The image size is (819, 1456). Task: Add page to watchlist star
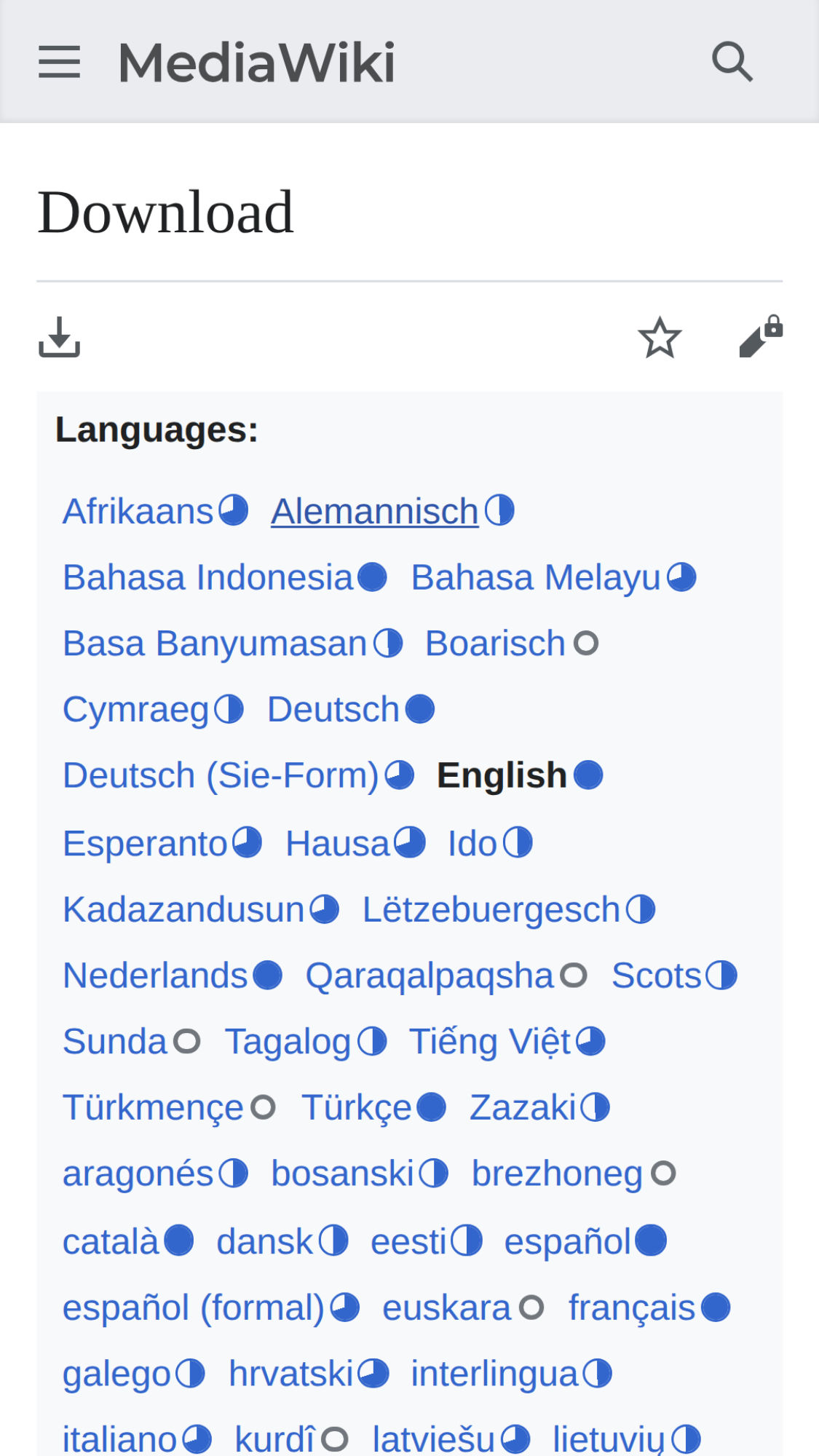[660, 337]
